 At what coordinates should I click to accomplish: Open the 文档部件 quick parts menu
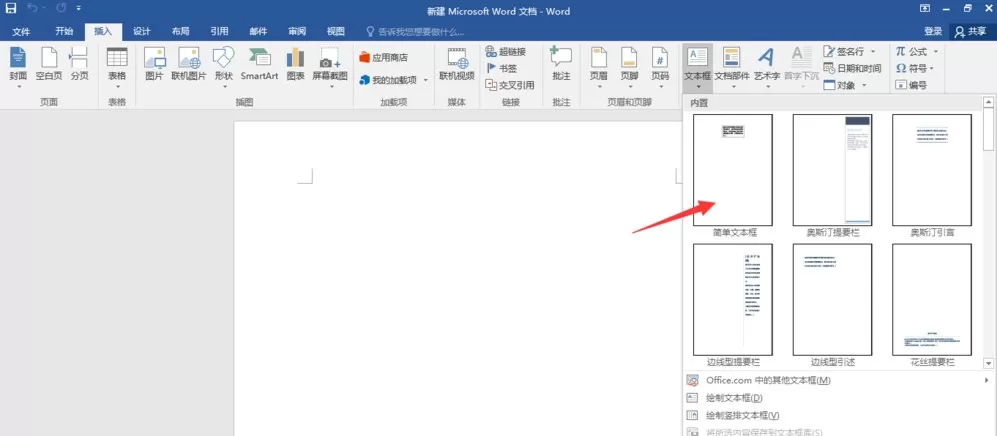732,67
